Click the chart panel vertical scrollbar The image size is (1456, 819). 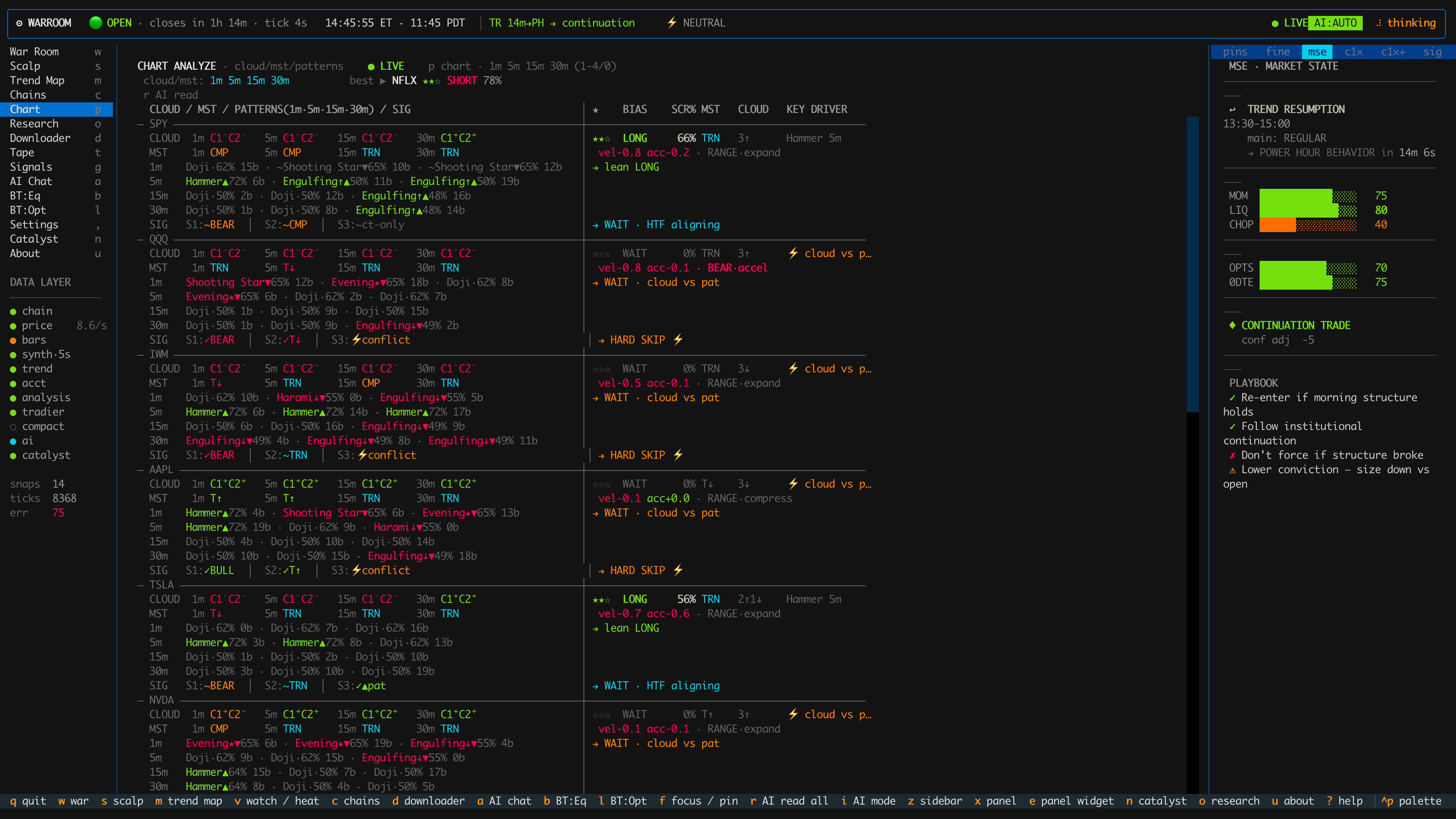(x=1192, y=455)
